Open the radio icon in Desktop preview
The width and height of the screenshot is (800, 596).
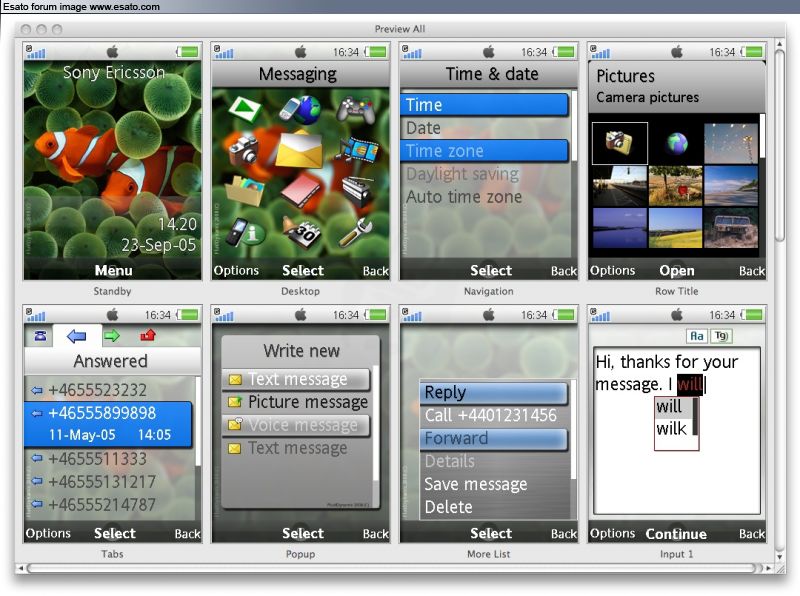pos(358,190)
